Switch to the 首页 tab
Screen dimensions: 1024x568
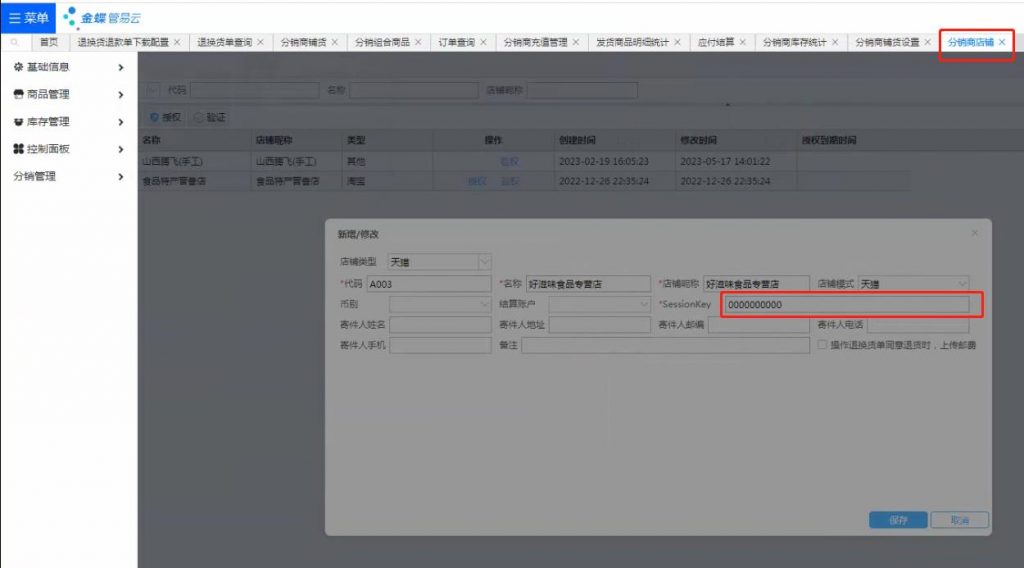(x=49, y=42)
